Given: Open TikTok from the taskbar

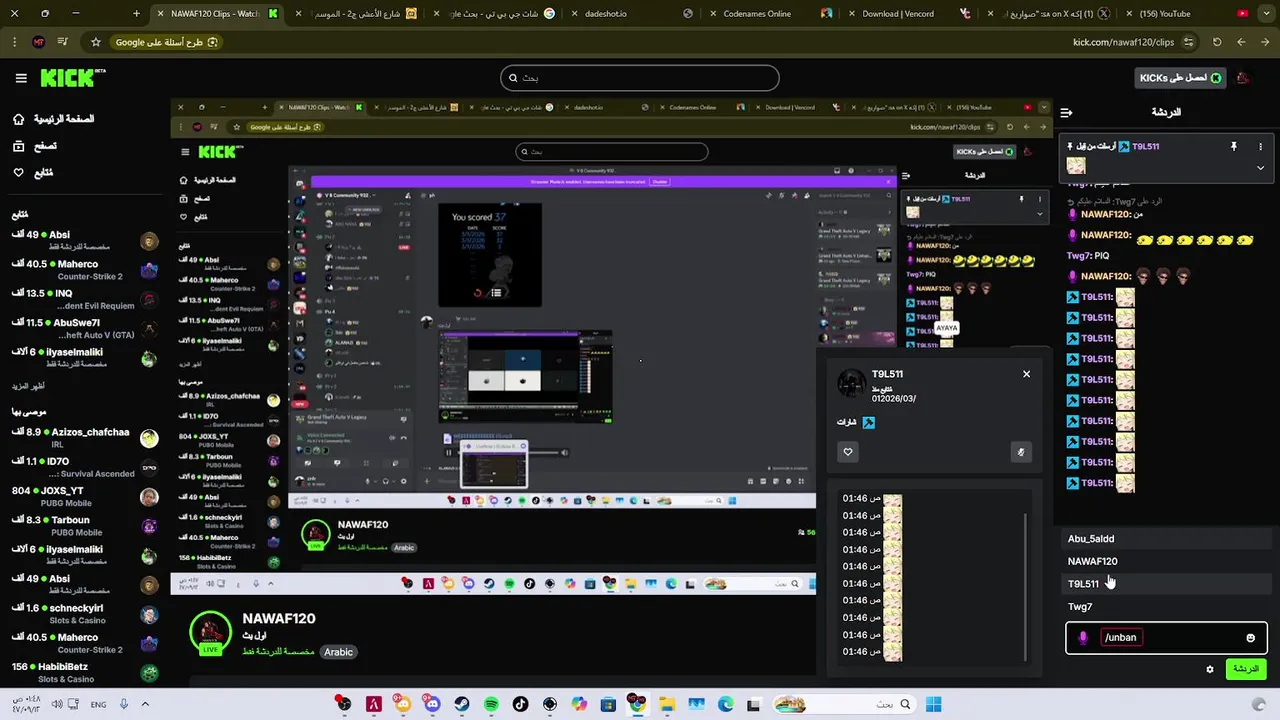Looking at the screenshot, I should 520,705.
